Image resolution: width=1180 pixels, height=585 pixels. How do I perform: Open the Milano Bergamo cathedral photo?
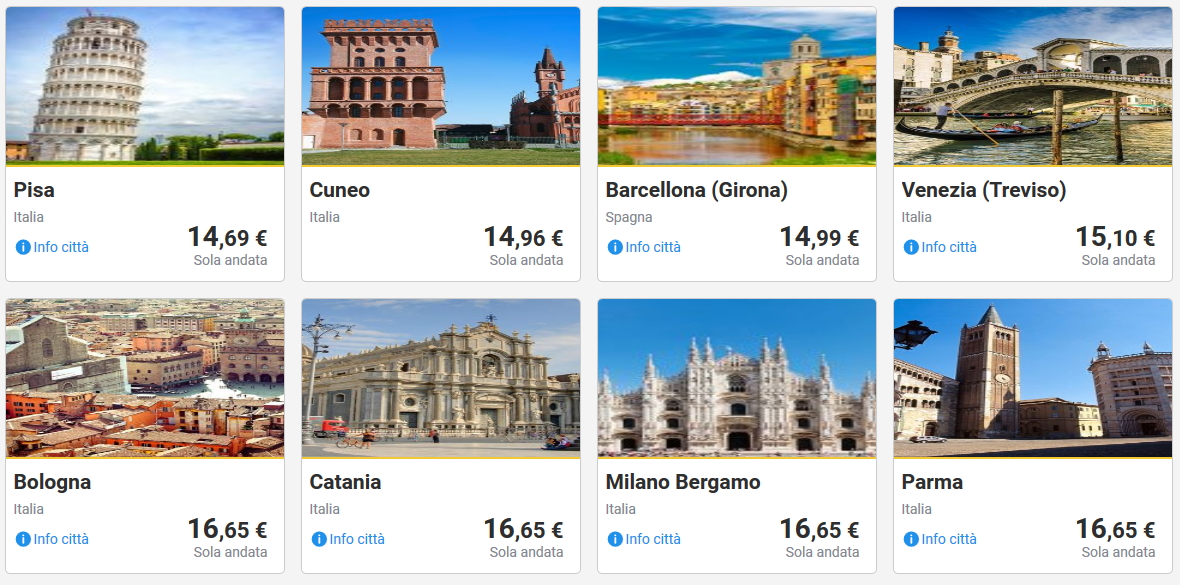(737, 378)
